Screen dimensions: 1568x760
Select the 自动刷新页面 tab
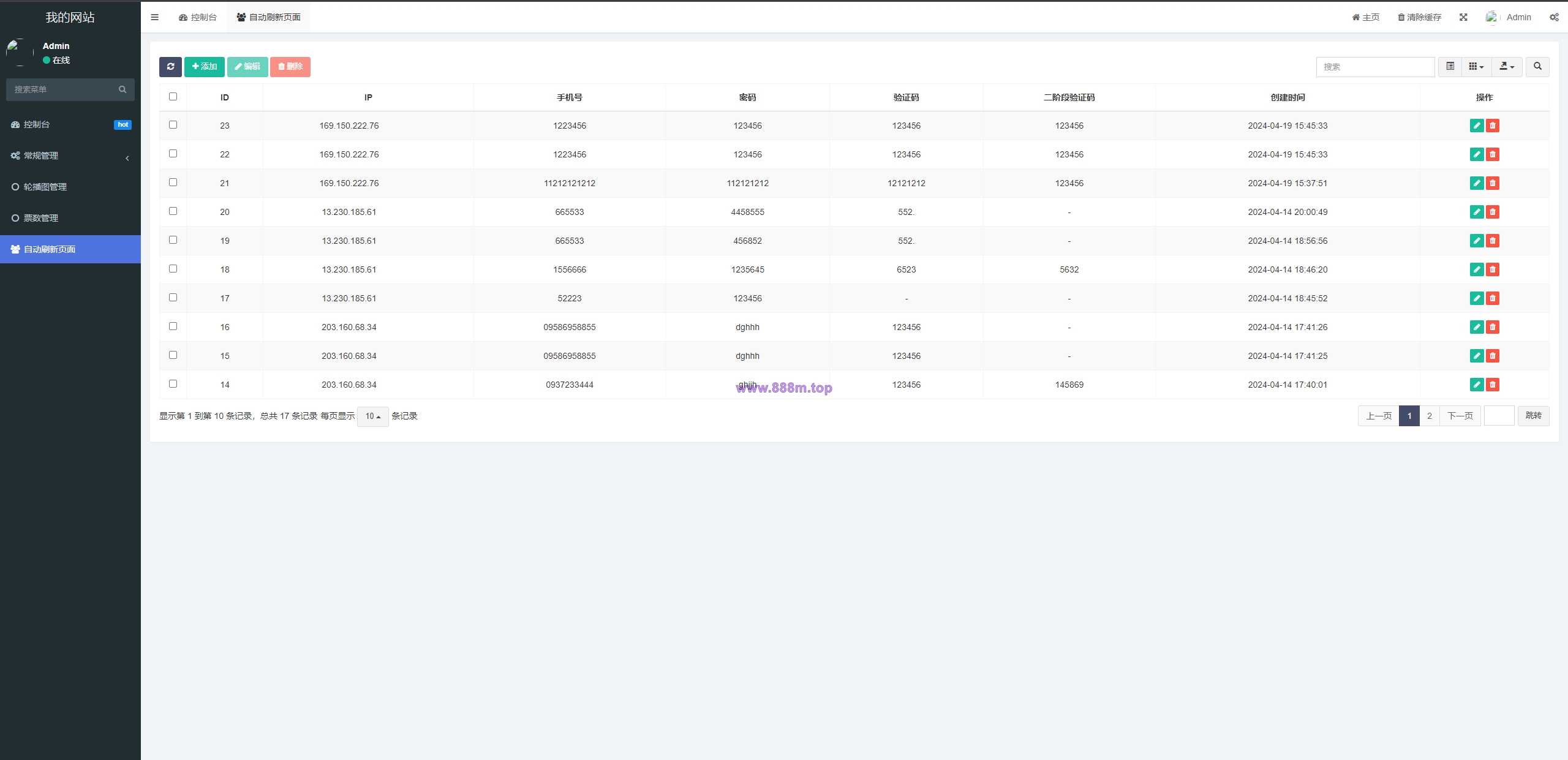[268, 17]
